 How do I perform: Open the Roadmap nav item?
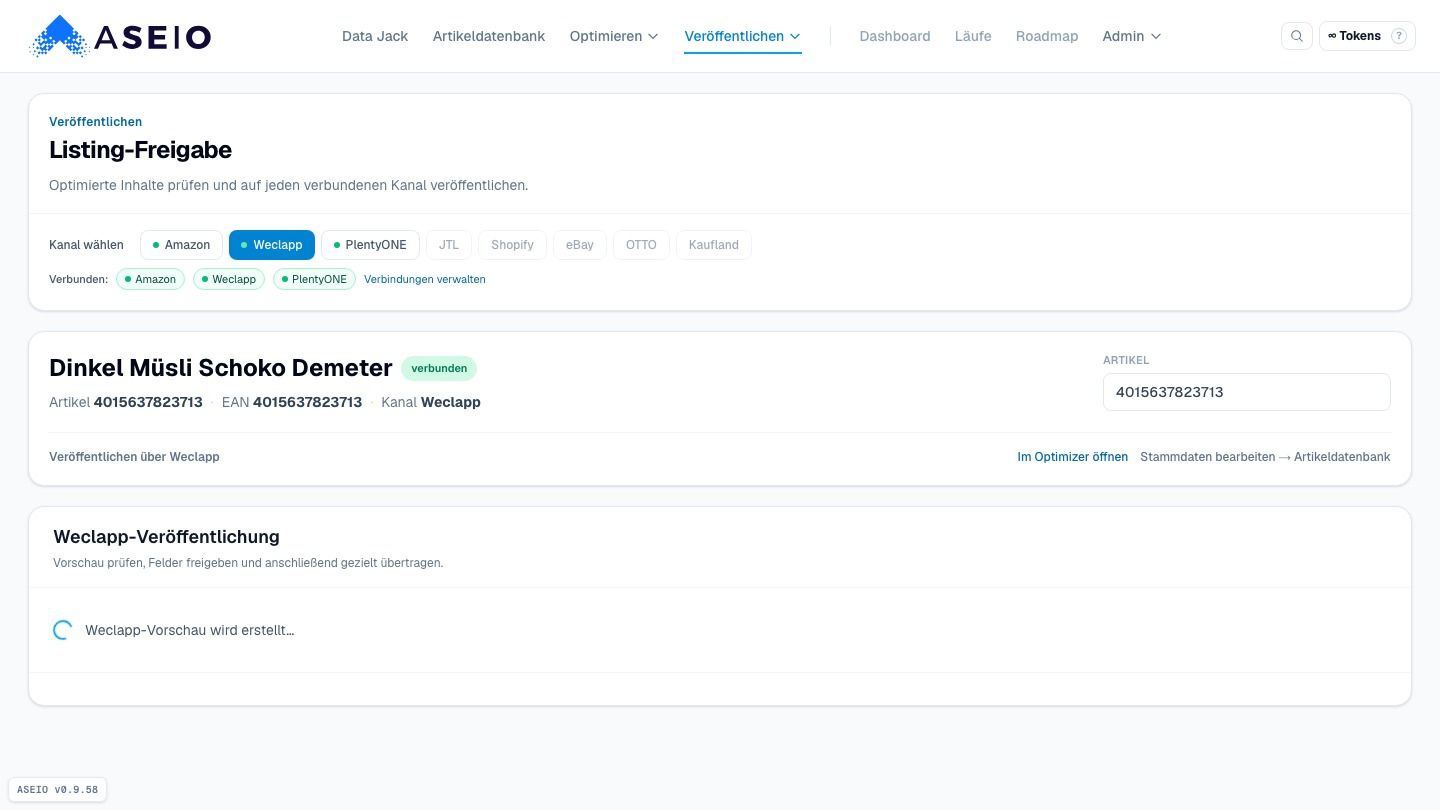[x=1047, y=36]
